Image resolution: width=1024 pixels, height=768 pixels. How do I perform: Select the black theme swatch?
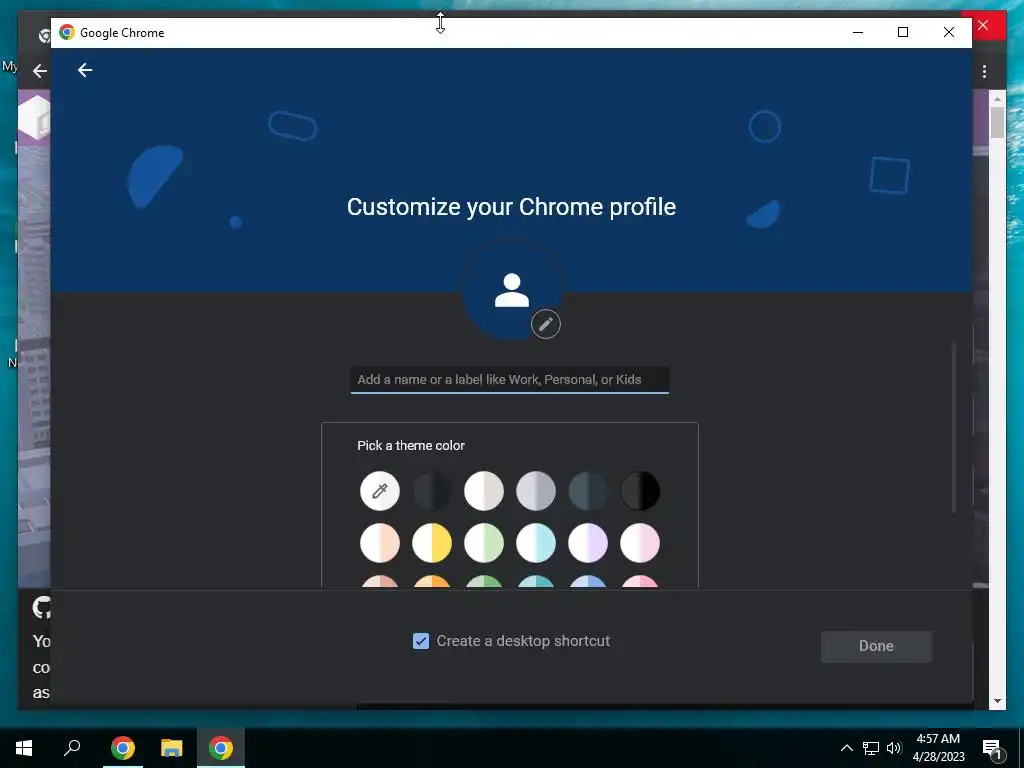pos(640,490)
